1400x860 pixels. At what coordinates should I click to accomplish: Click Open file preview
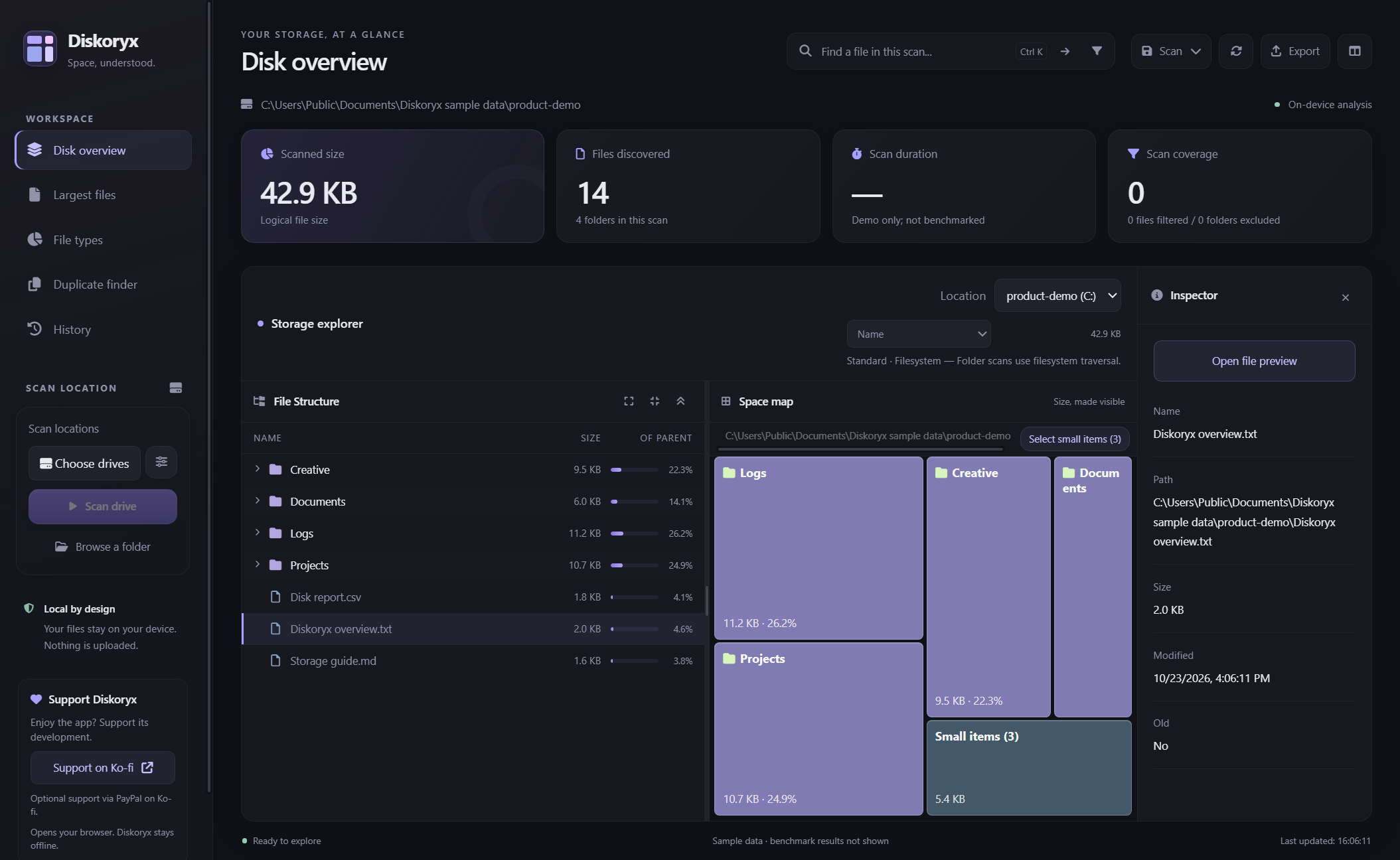[x=1254, y=361]
